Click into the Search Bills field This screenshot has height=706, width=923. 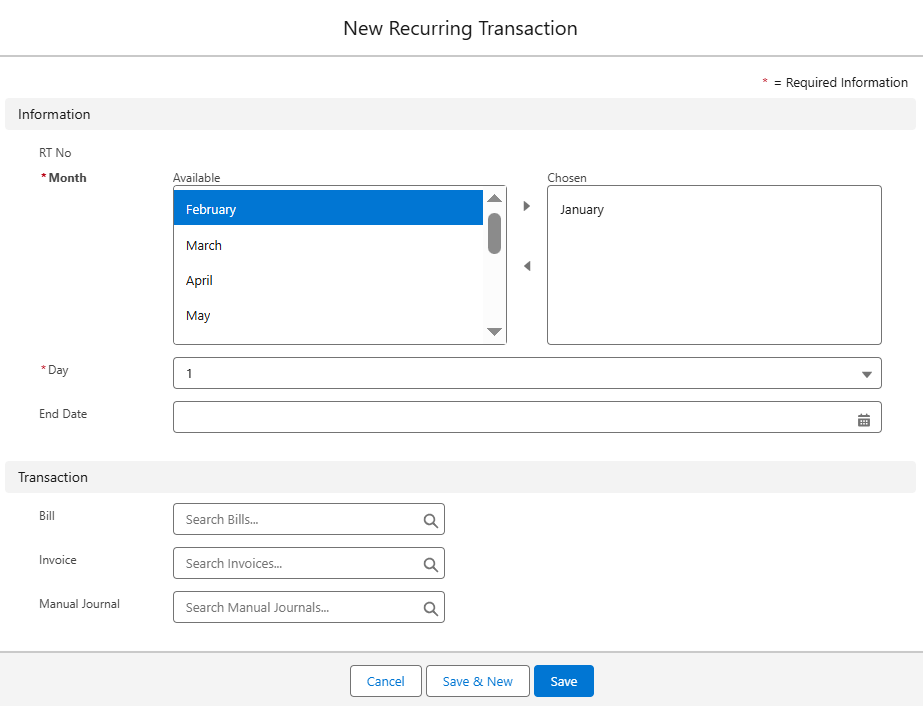[x=300, y=520]
